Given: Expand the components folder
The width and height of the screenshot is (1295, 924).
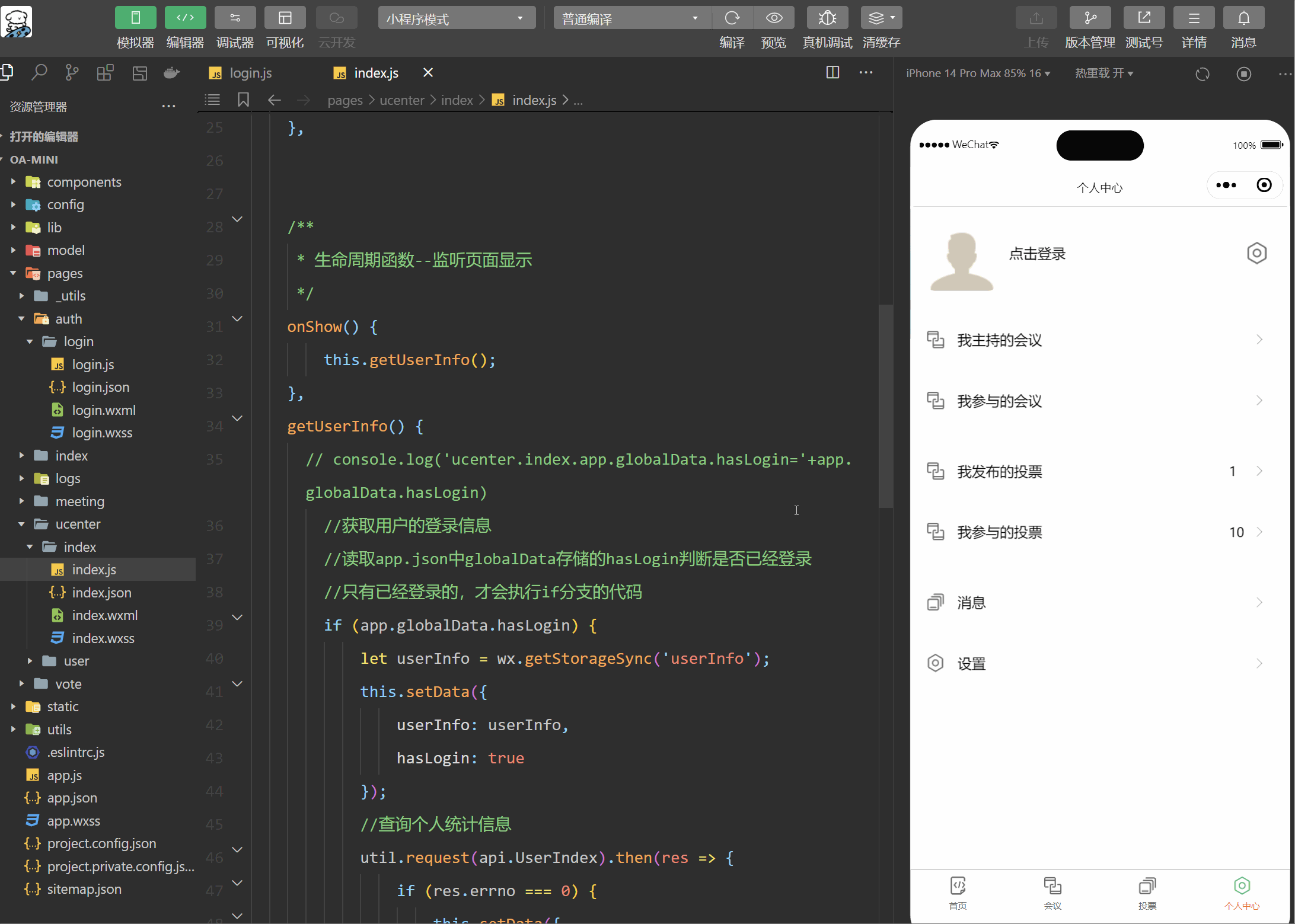Looking at the screenshot, I should click(84, 182).
